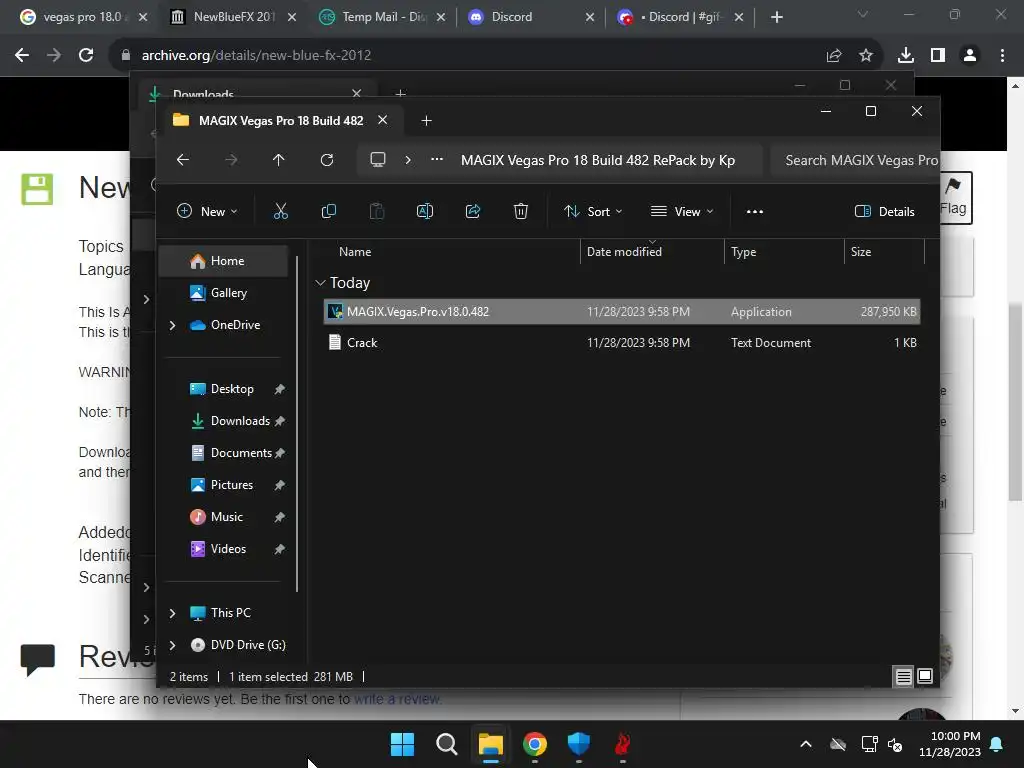Click the Rename icon in Explorer toolbar

click(x=424, y=211)
